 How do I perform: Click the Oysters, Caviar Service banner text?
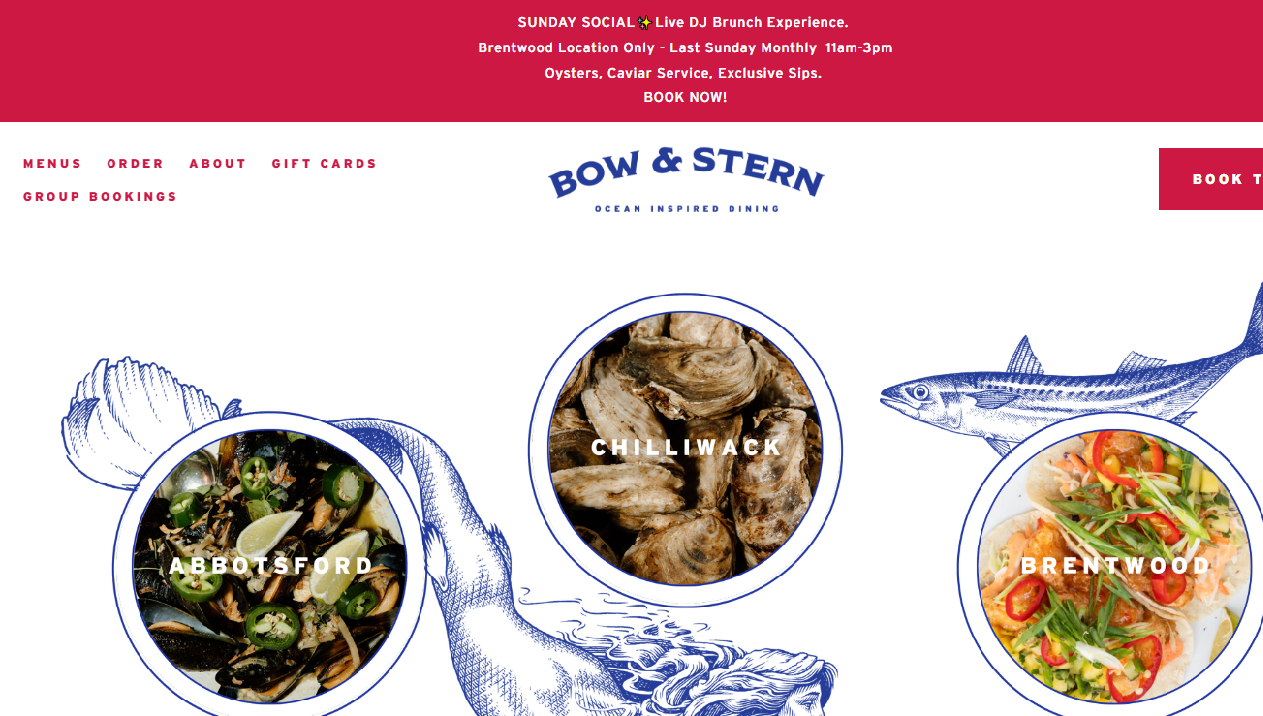point(683,73)
